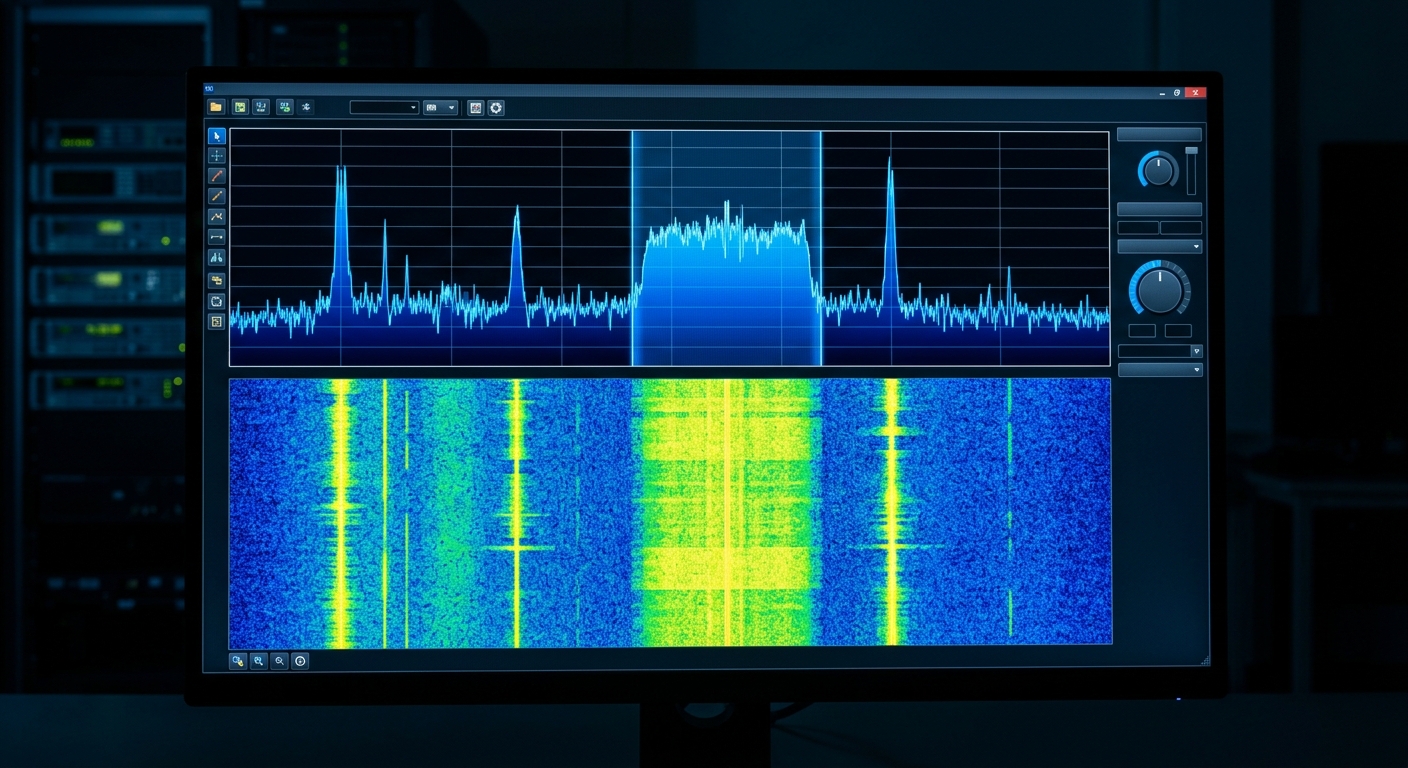The height and width of the screenshot is (768, 1408).
Task: Click the rounded loop icon in the left toolbar
Action: pos(217,301)
